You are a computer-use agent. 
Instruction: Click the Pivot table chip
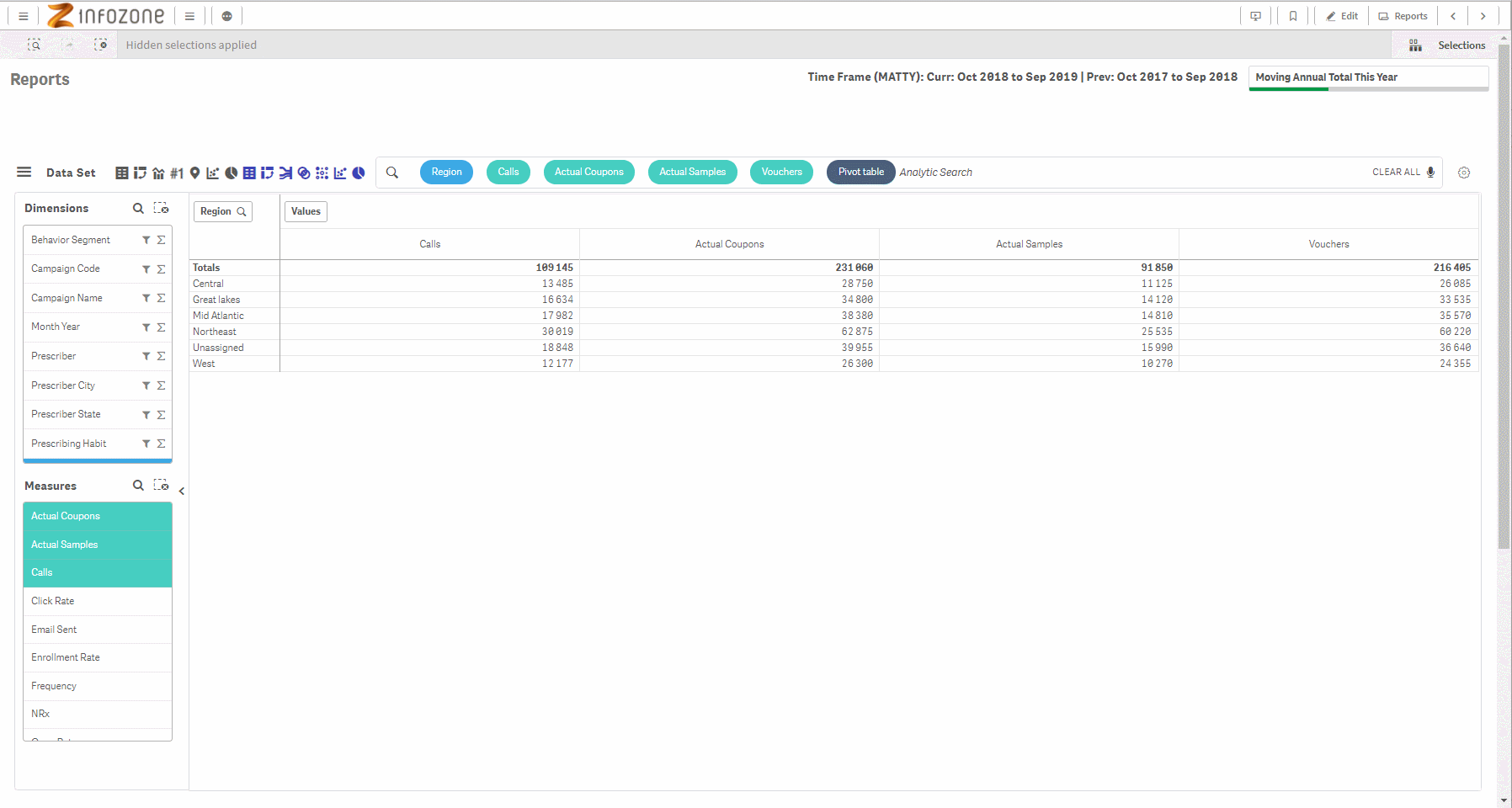pos(861,172)
